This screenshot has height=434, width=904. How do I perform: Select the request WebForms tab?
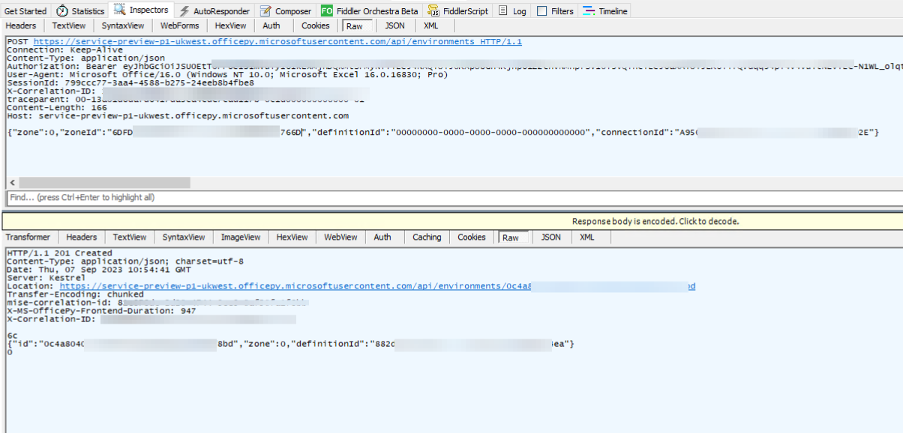[x=180, y=26]
